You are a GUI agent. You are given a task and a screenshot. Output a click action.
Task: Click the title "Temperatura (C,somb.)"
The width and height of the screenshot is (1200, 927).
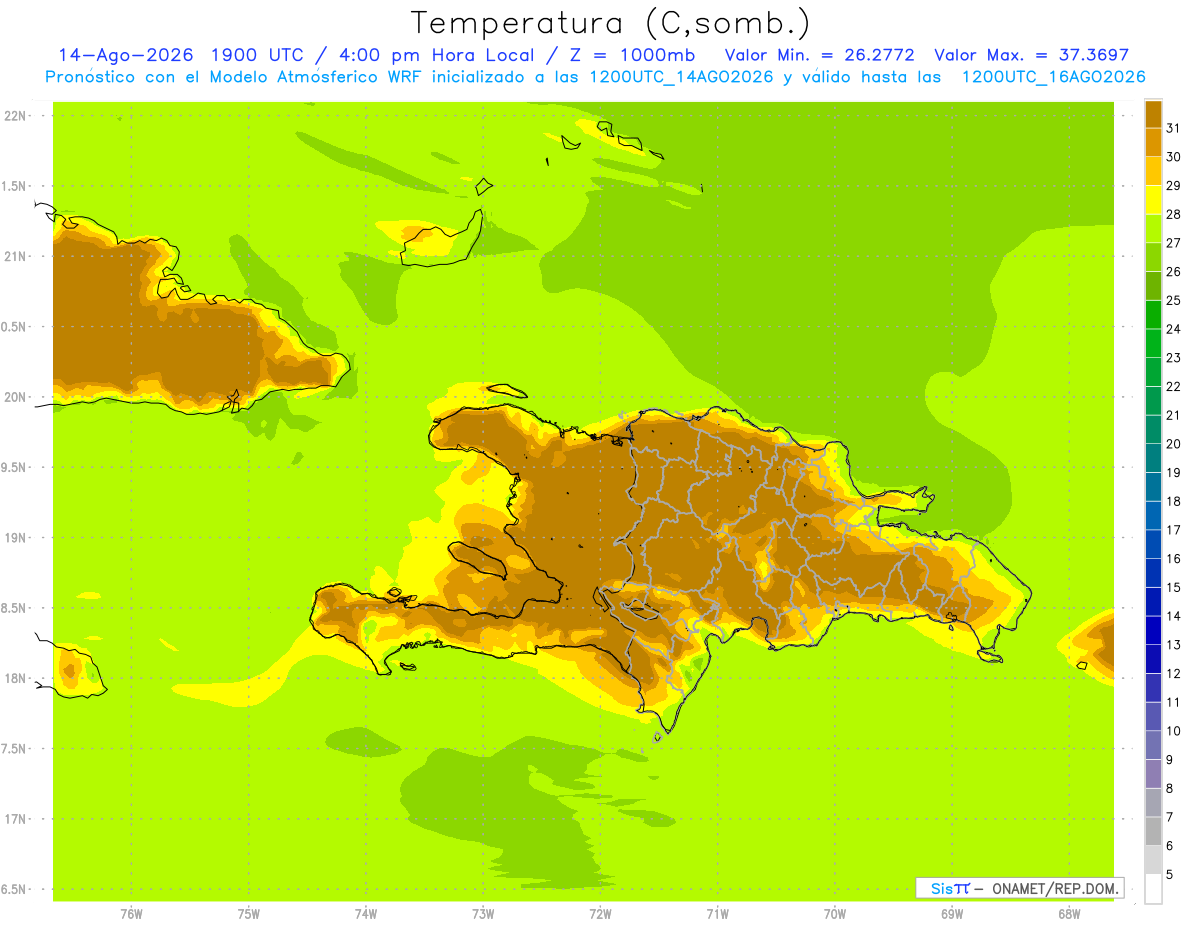[x=611, y=22]
